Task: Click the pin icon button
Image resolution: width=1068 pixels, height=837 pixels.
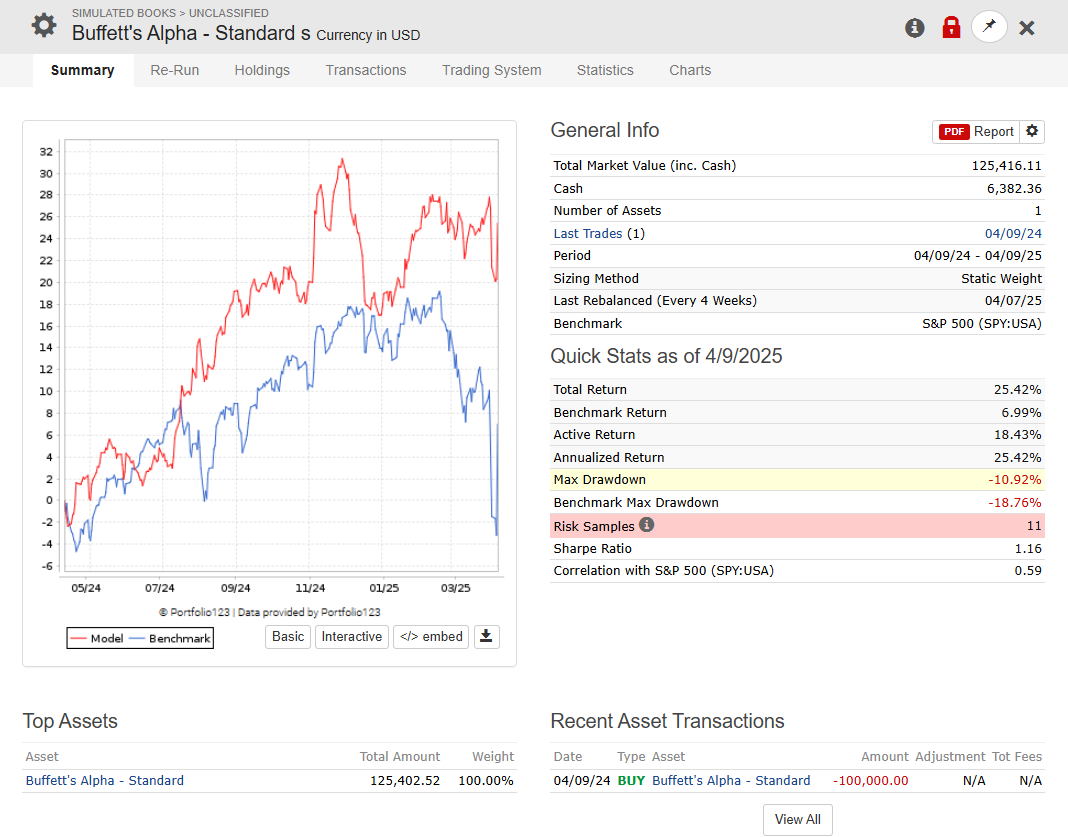Action: [989, 27]
